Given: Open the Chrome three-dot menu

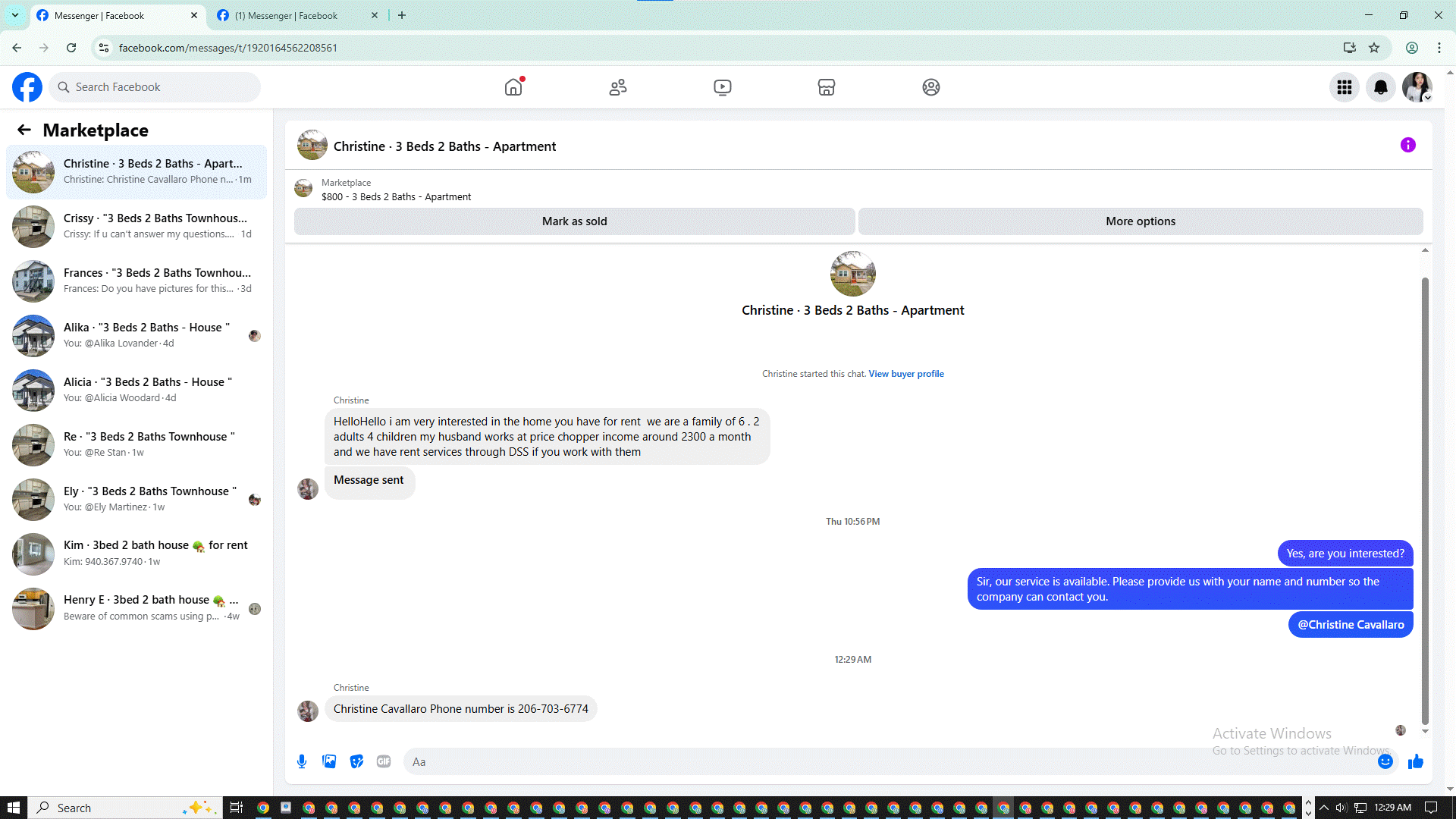Looking at the screenshot, I should 1439,48.
